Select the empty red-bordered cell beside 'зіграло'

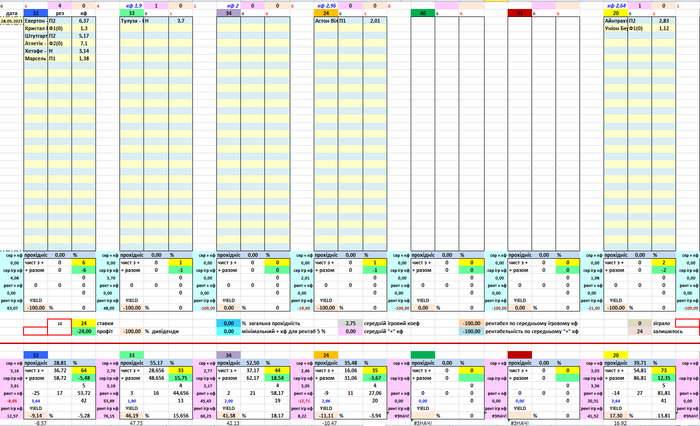688,323
